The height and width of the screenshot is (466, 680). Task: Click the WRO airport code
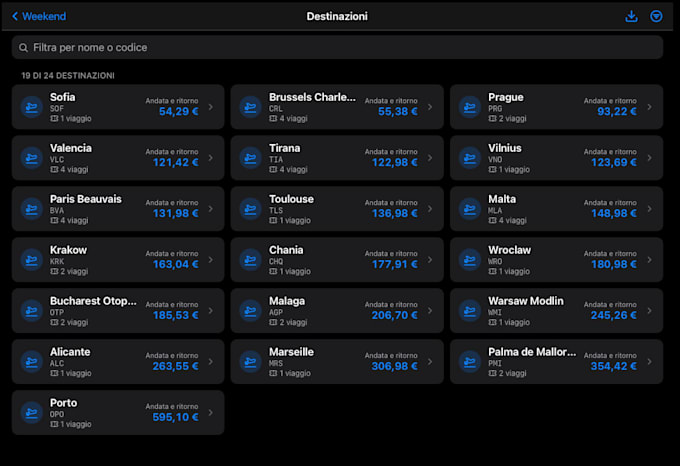[495, 261]
